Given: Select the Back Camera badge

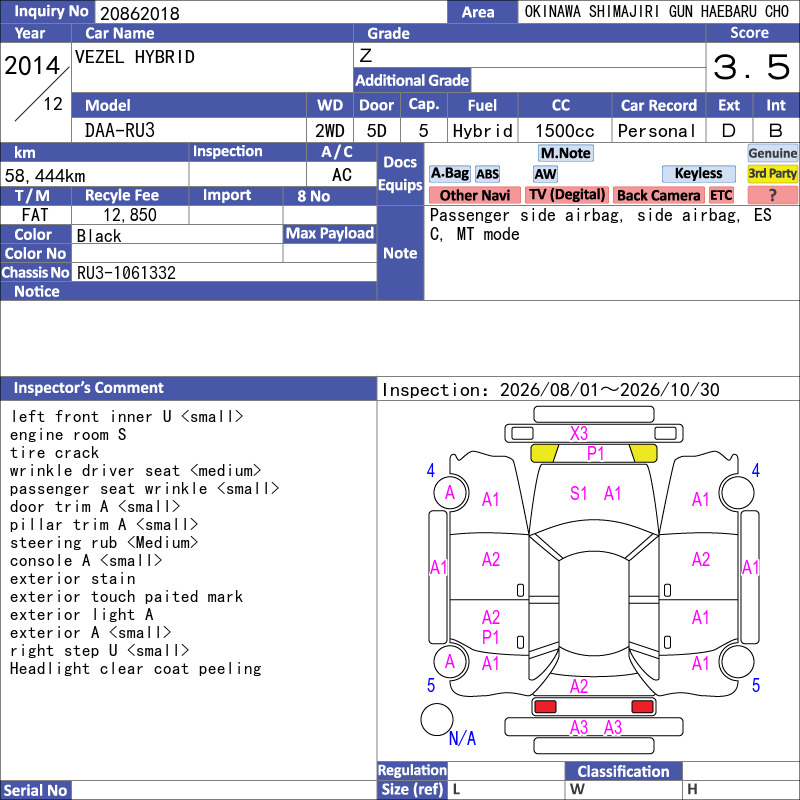Looking at the screenshot, I should pyautogui.click(x=658, y=195).
